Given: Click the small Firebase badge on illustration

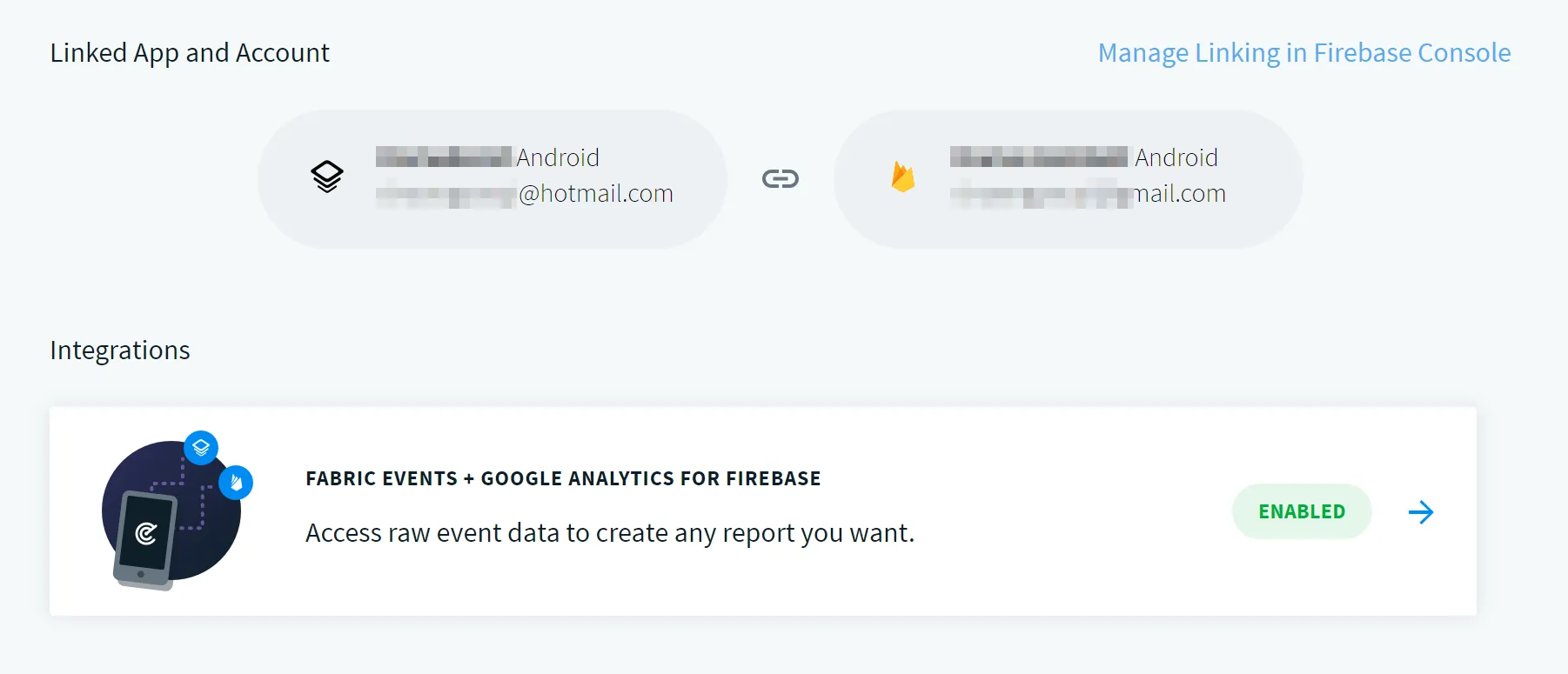Looking at the screenshot, I should click(x=236, y=482).
